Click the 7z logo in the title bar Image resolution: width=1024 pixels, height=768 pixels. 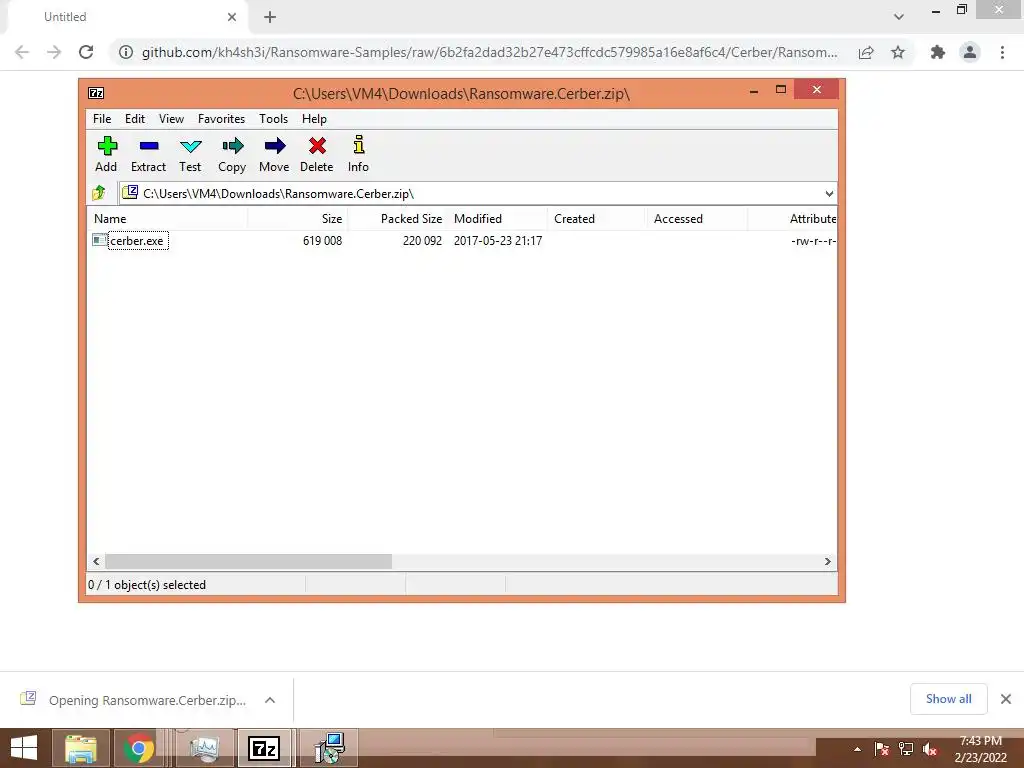[96, 93]
